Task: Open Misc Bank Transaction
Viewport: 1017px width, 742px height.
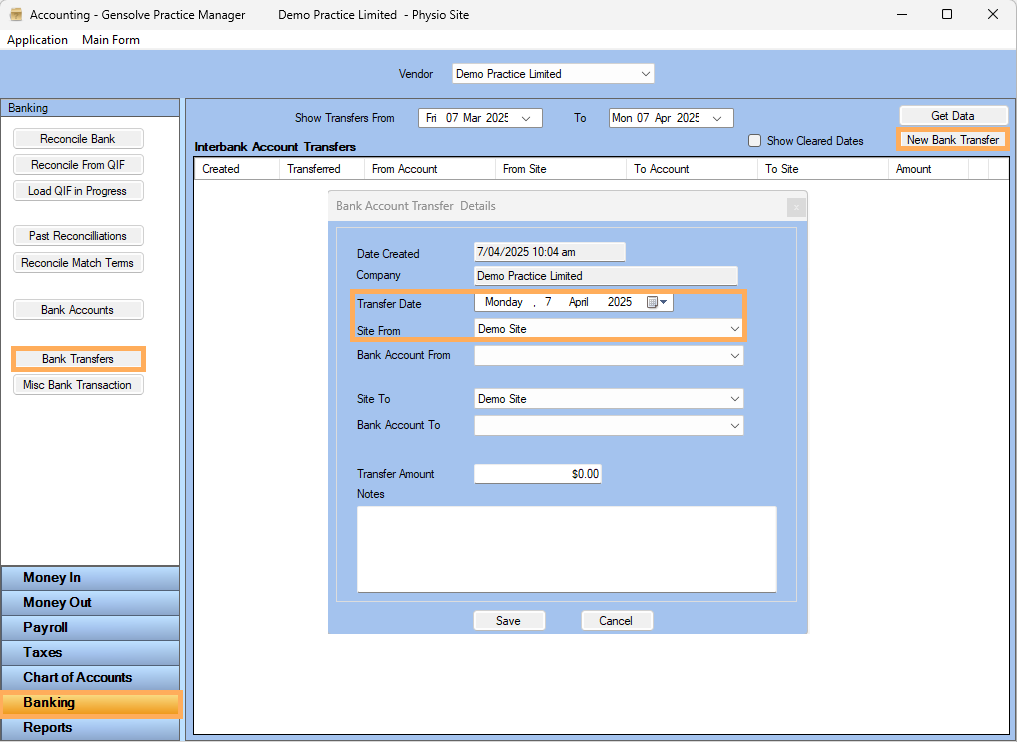Action: click(x=78, y=385)
